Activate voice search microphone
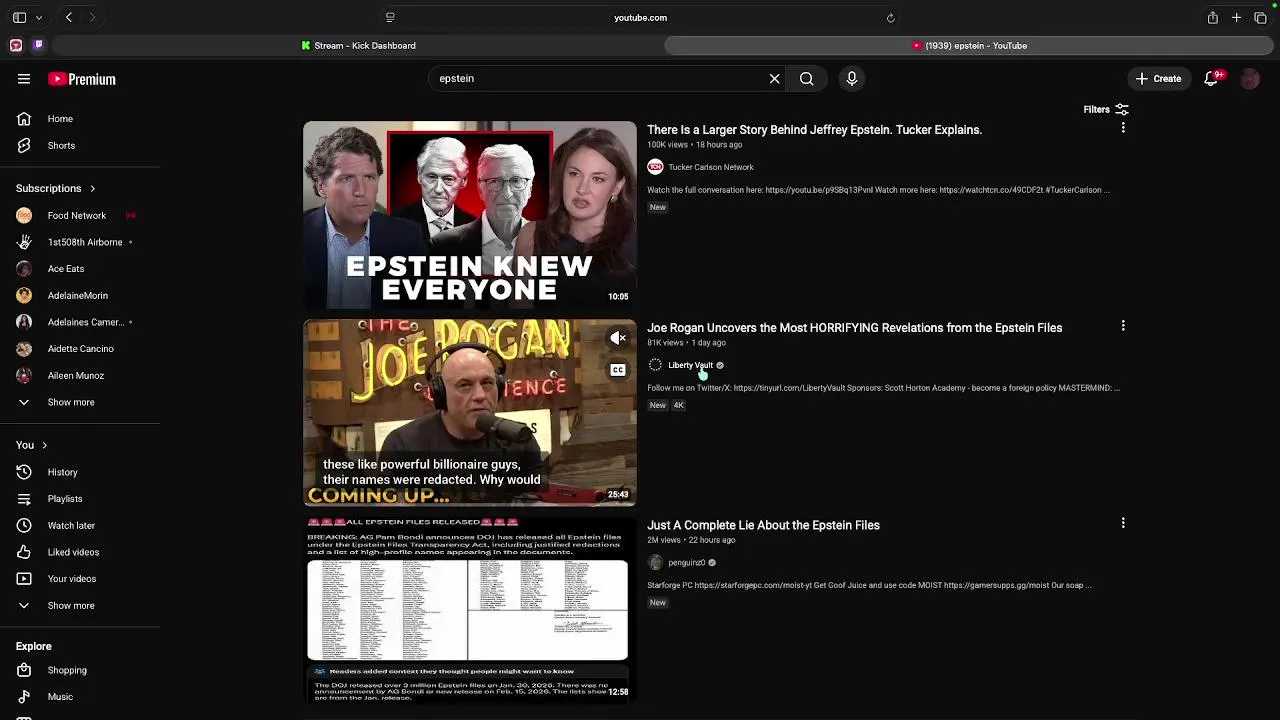The height and width of the screenshot is (720, 1280). [852, 79]
